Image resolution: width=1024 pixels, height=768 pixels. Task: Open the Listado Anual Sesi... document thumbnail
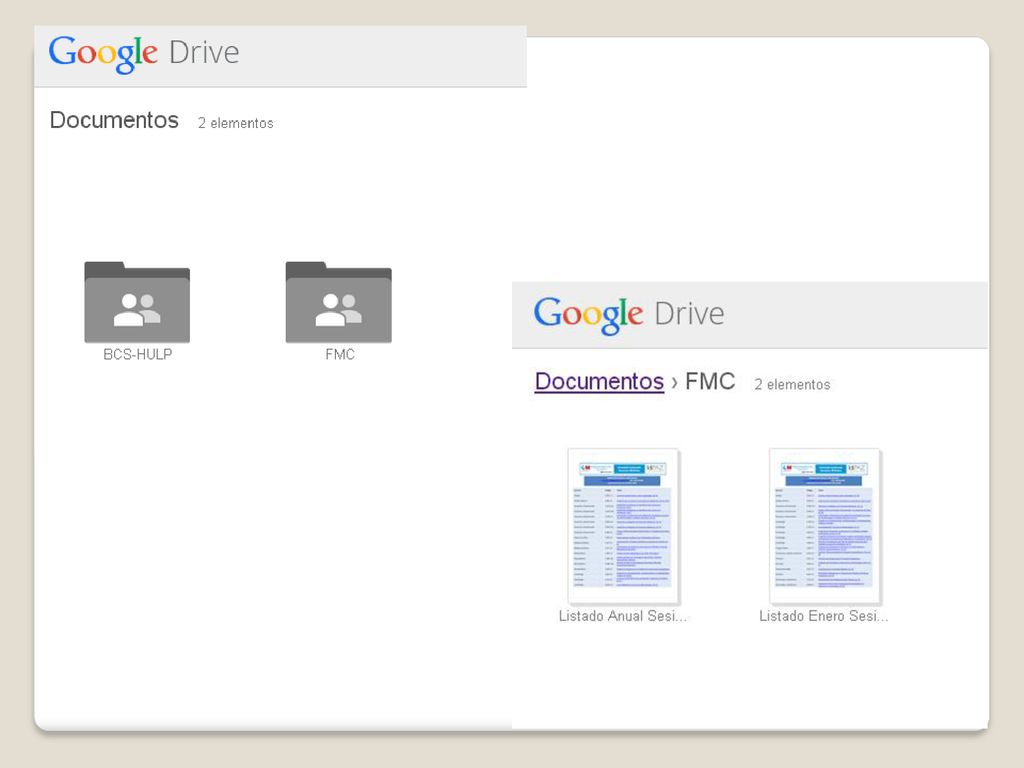624,526
